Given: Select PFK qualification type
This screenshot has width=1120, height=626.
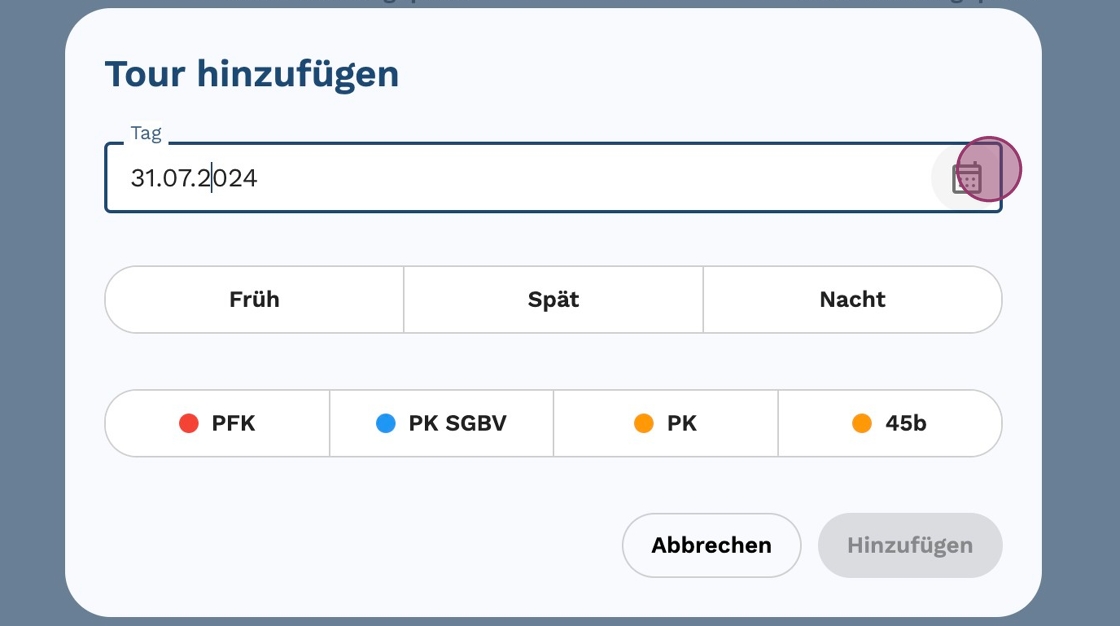Looking at the screenshot, I should pyautogui.click(x=218, y=424).
